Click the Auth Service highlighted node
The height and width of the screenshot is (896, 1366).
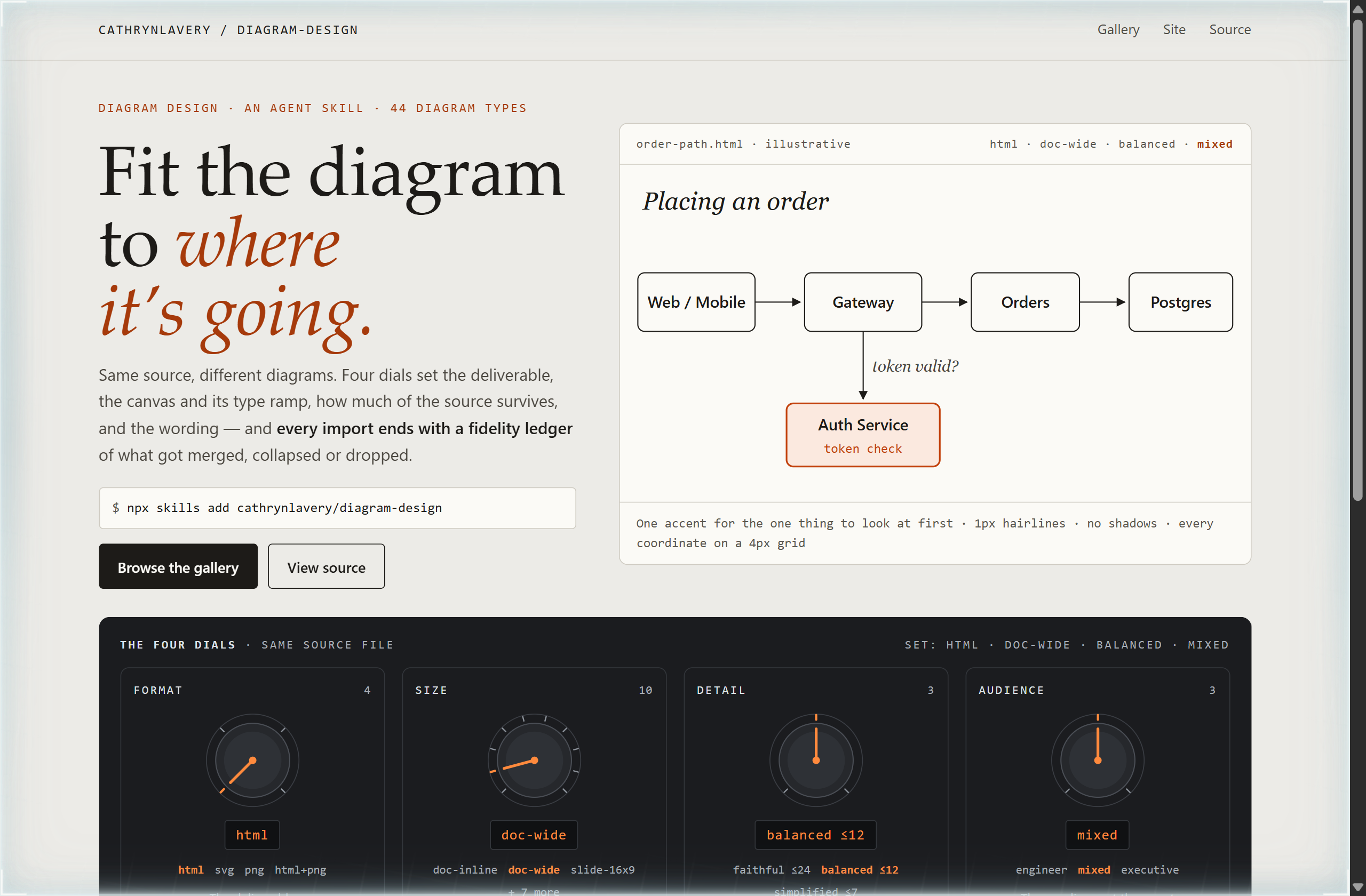pyautogui.click(x=863, y=435)
